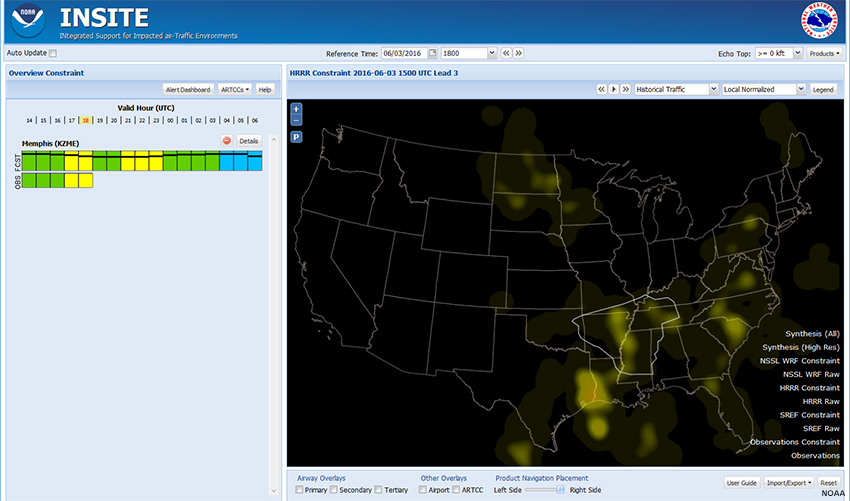Image resolution: width=850 pixels, height=501 pixels.
Task: Zoom in on the map
Action: pos(297,108)
